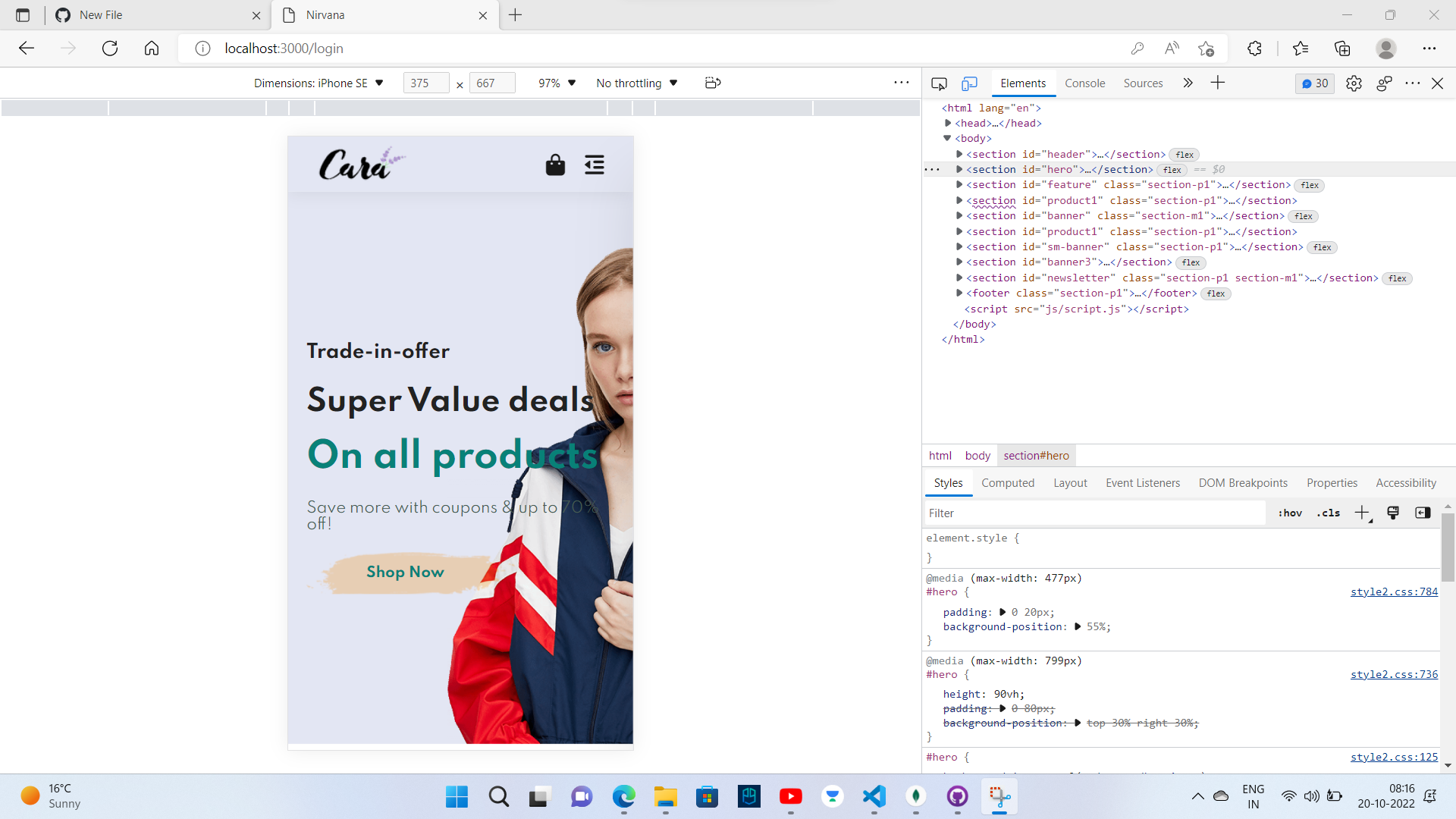
Task: Click the issues counter showing 30
Action: [1315, 83]
